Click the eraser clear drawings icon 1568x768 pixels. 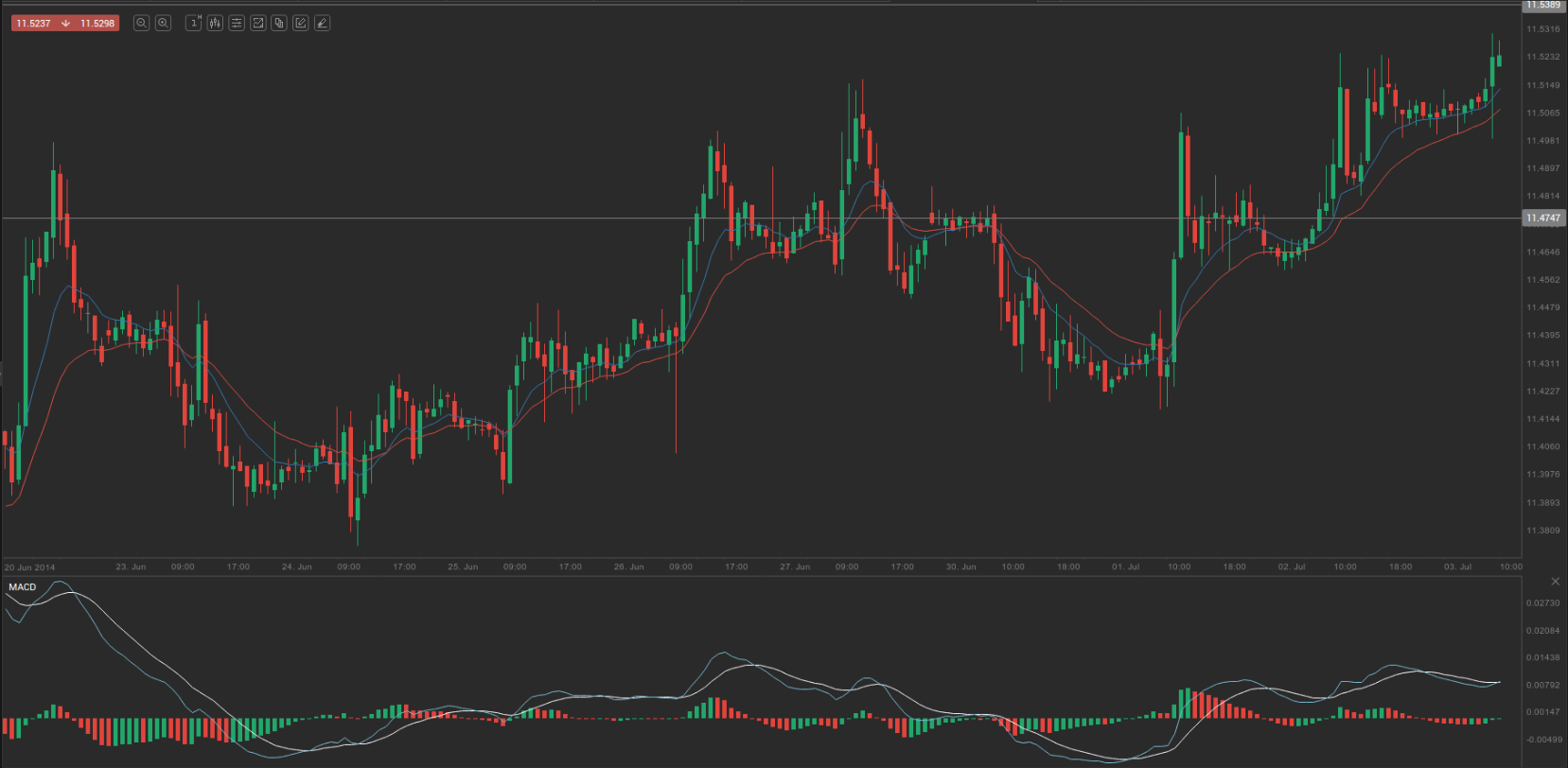(322, 23)
